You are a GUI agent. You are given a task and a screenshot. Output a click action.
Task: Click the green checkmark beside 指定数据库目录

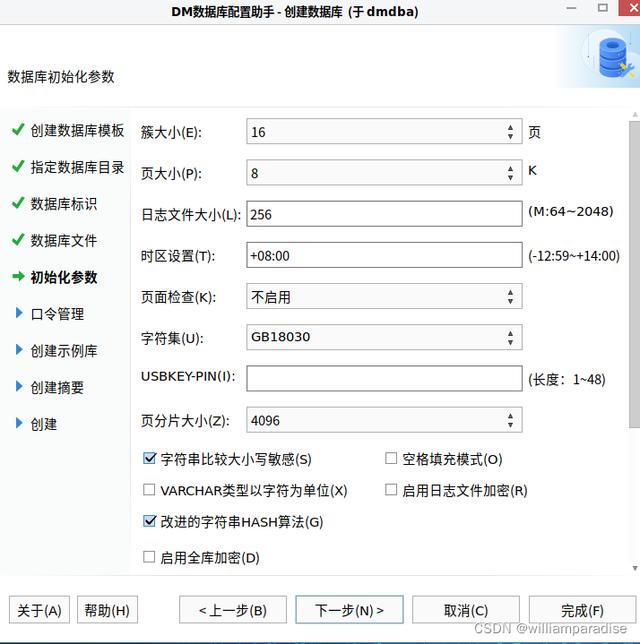[18, 166]
